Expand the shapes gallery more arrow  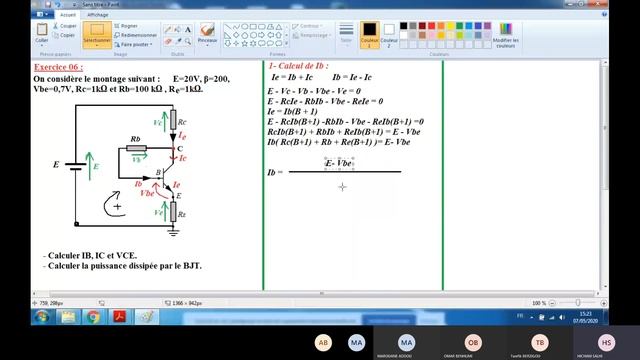coord(287,43)
